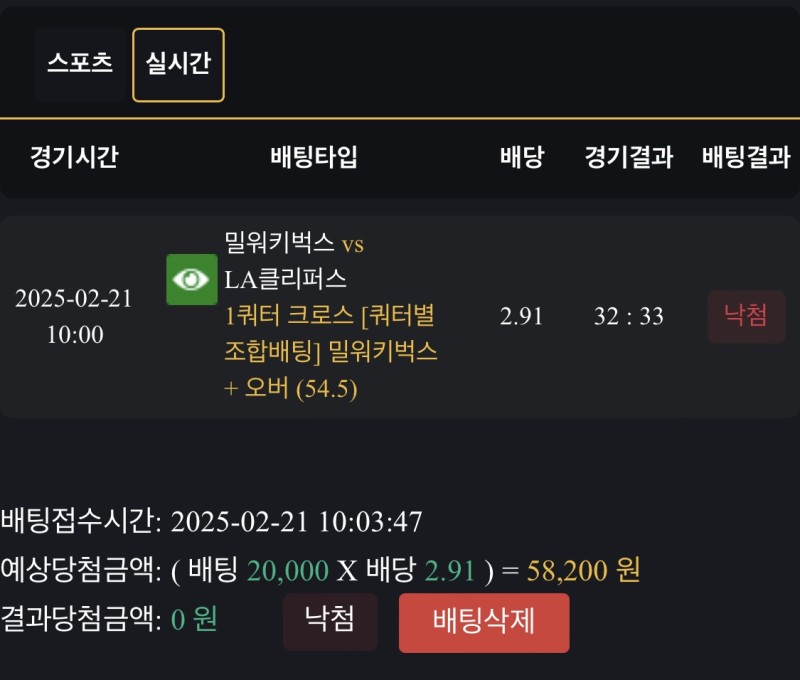Click the 0 원 result payout

193,620
